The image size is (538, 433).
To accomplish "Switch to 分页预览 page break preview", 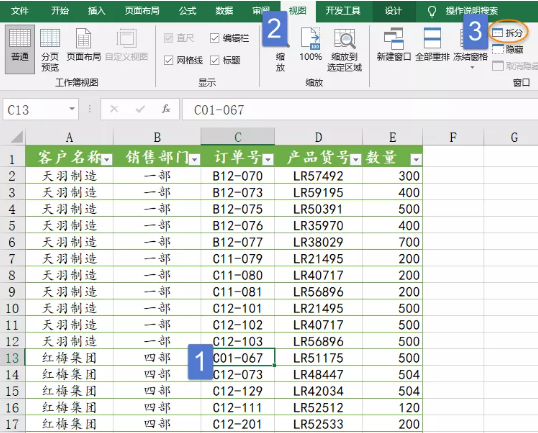I will (x=50, y=49).
